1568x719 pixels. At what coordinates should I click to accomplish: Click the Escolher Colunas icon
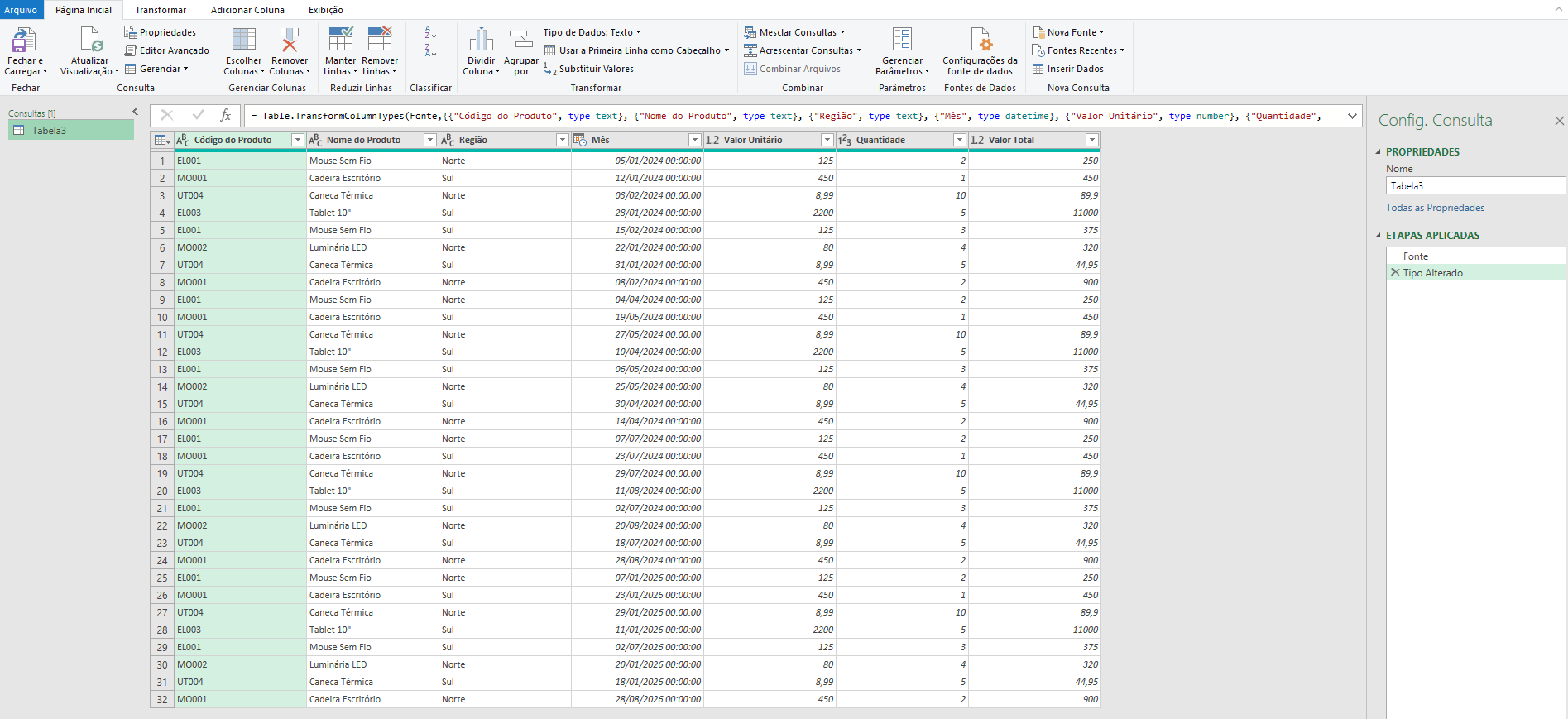click(x=244, y=40)
